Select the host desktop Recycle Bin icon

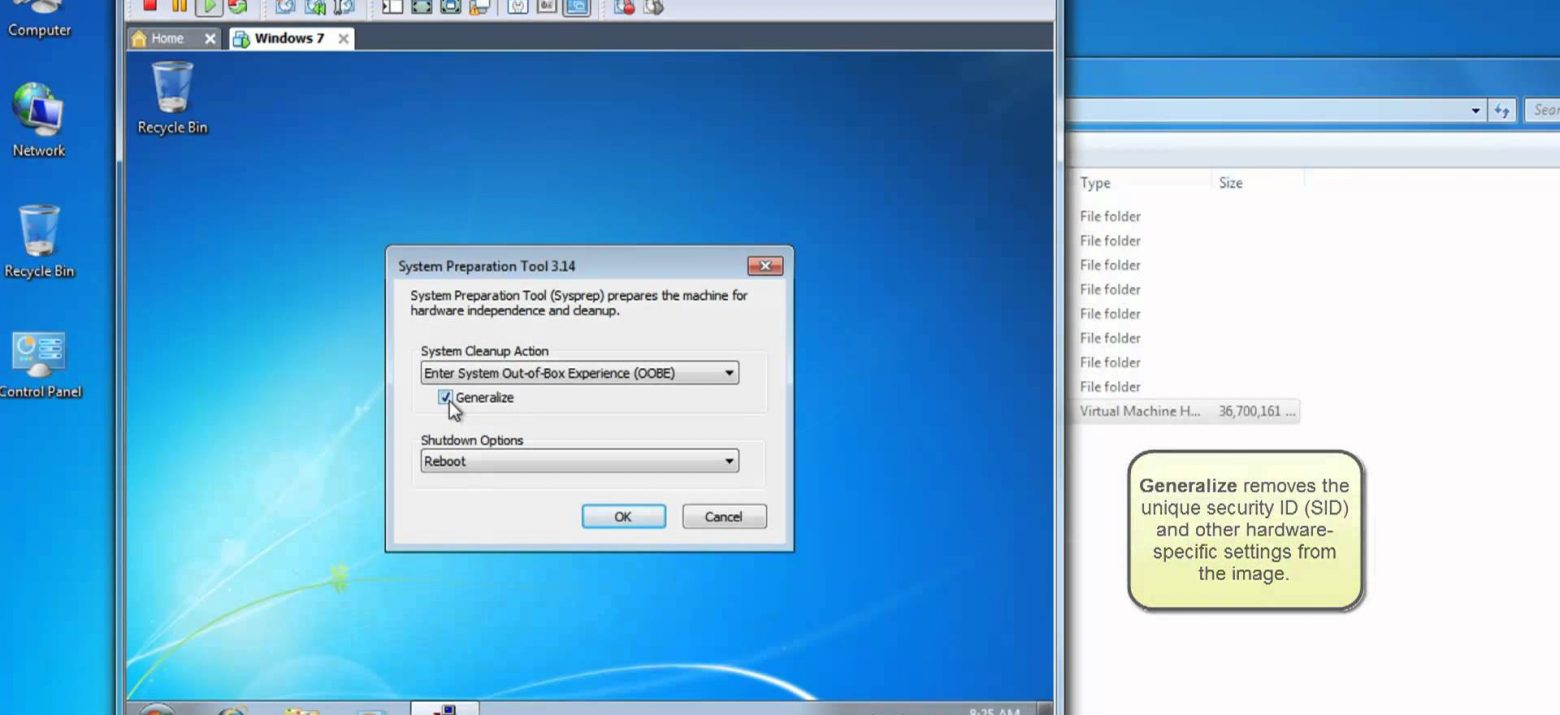(39, 241)
